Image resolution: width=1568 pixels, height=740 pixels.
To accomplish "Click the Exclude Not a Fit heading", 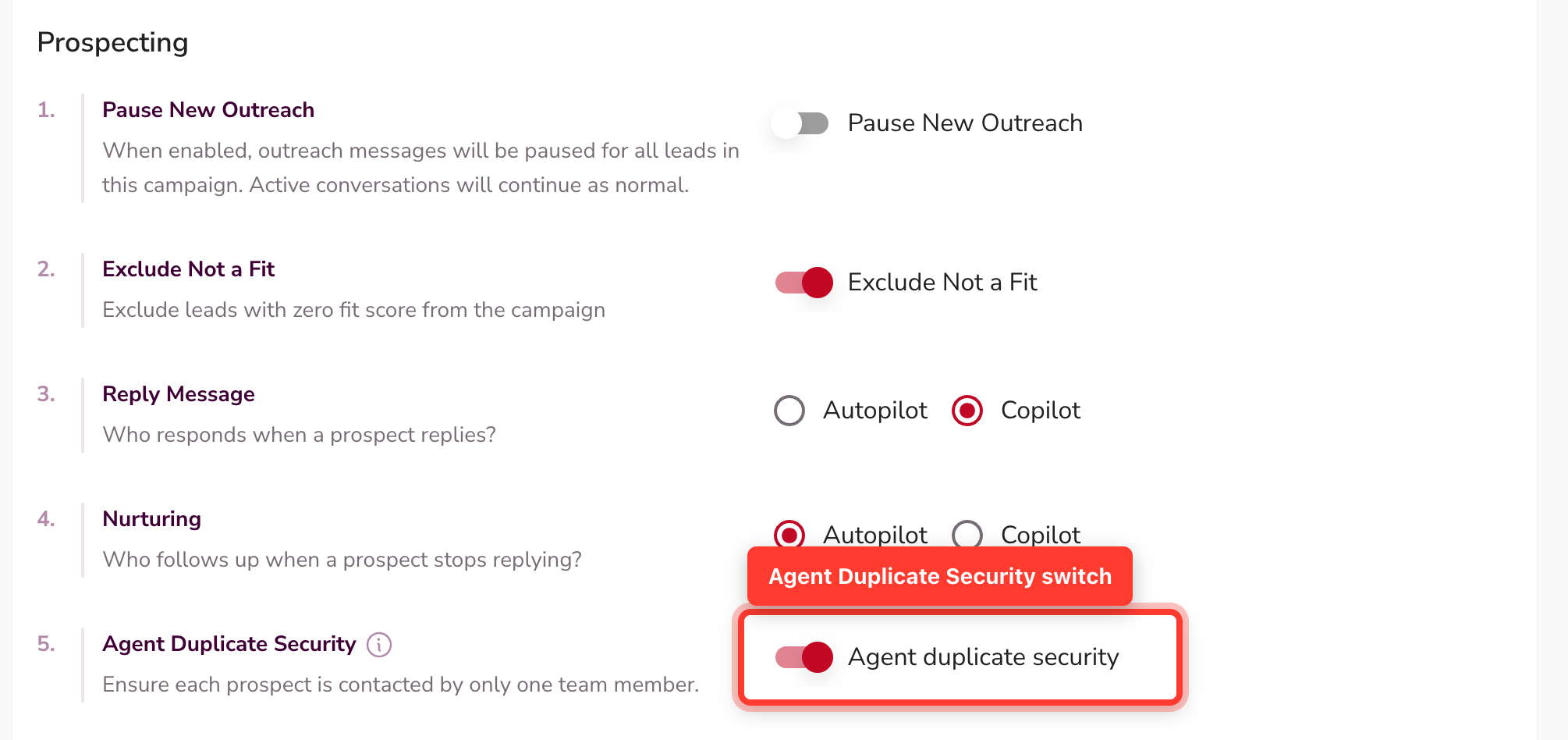I will point(189,269).
